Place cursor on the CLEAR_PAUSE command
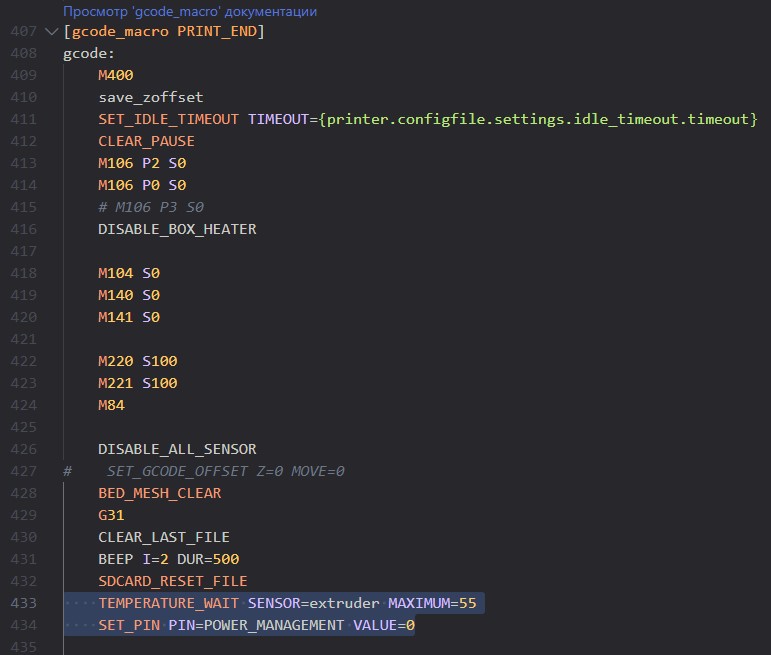Viewport: 771px width, 655px height. [146, 142]
